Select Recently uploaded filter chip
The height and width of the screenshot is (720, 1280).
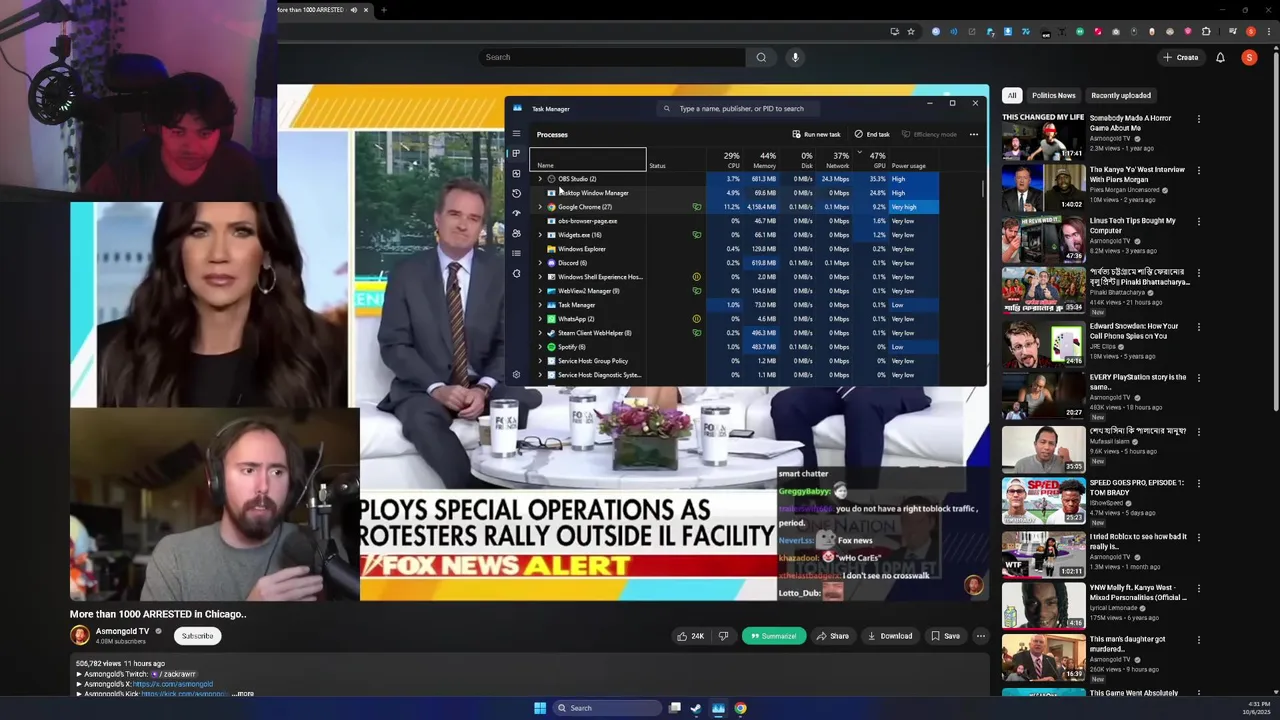(x=1121, y=95)
